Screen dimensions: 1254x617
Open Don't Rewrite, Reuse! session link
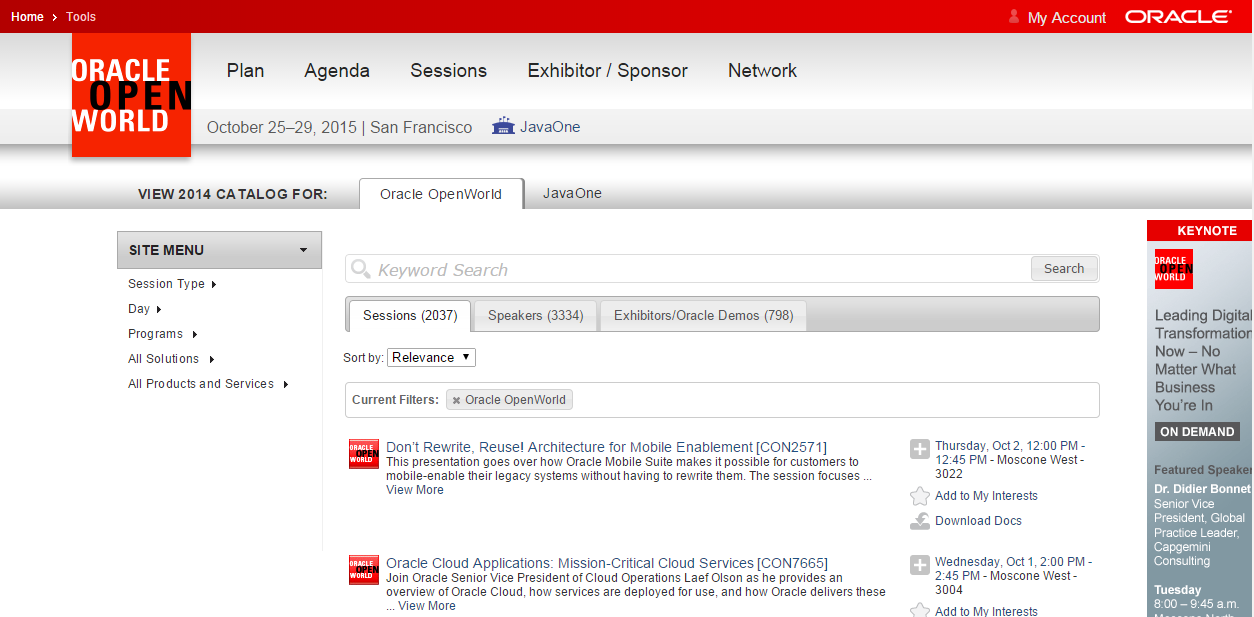click(x=607, y=447)
